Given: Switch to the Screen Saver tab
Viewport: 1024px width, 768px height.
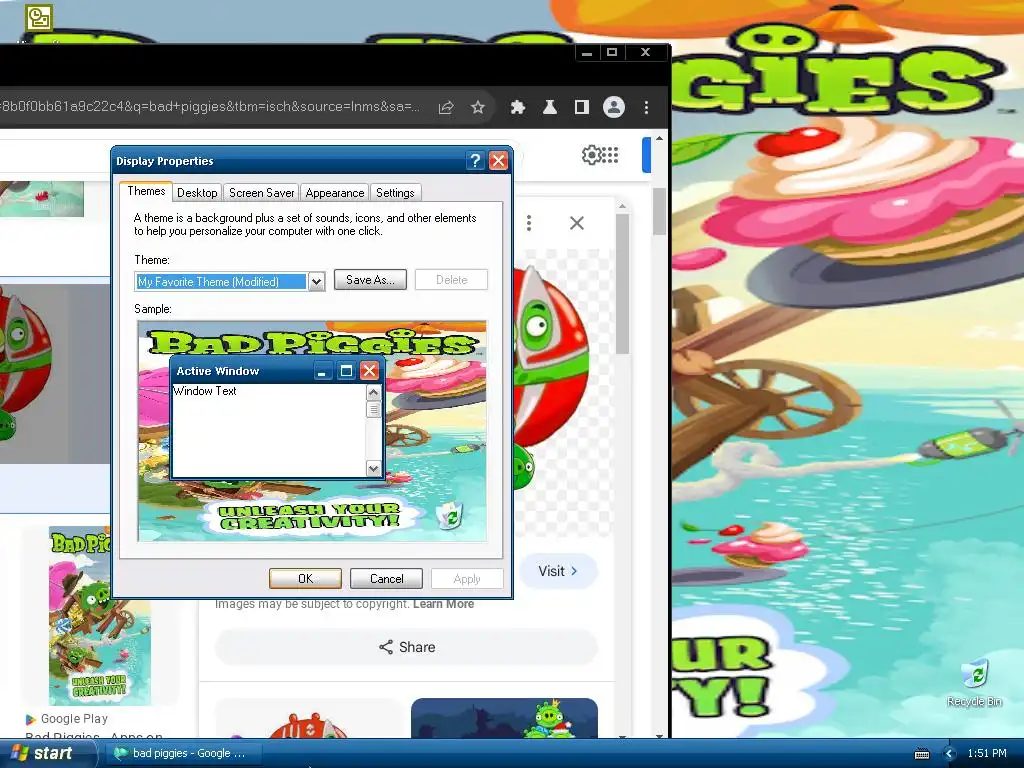Looking at the screenshot, I should click(x=261, y=193).
